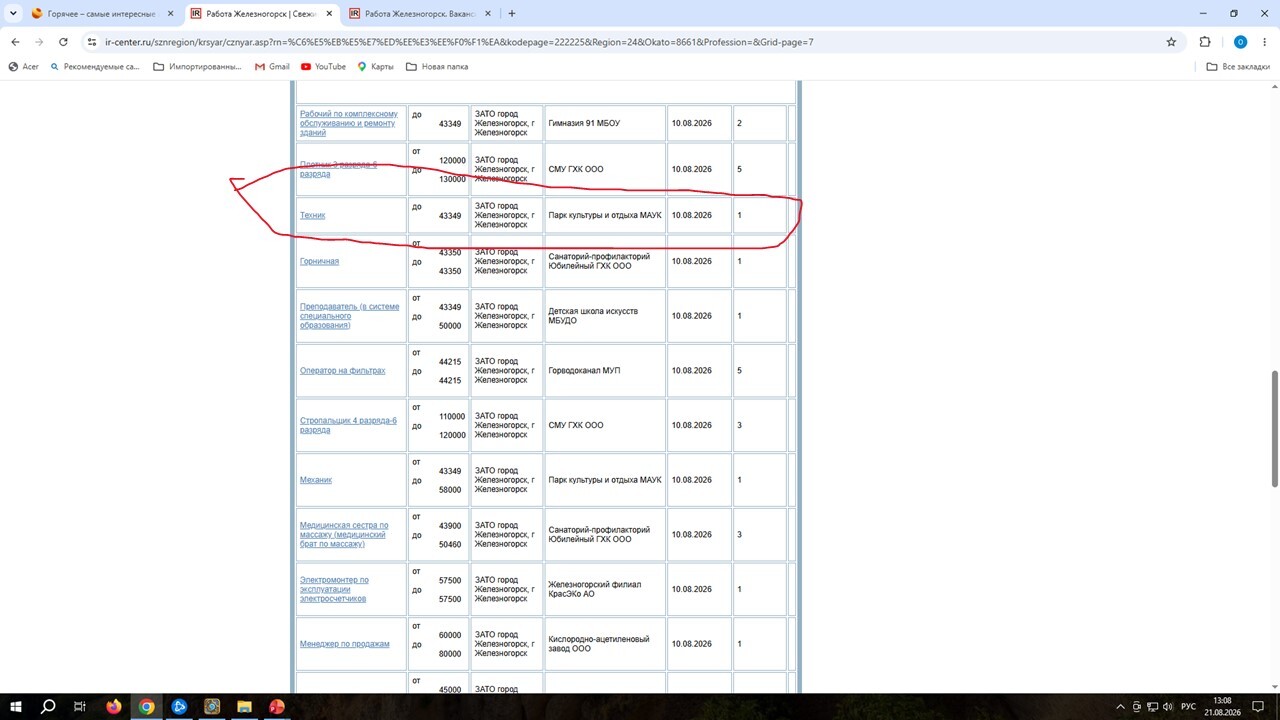Click the 'Горводоканал МУП' employer cell
The image size is (1280, 720).
[x=605, y=371]
